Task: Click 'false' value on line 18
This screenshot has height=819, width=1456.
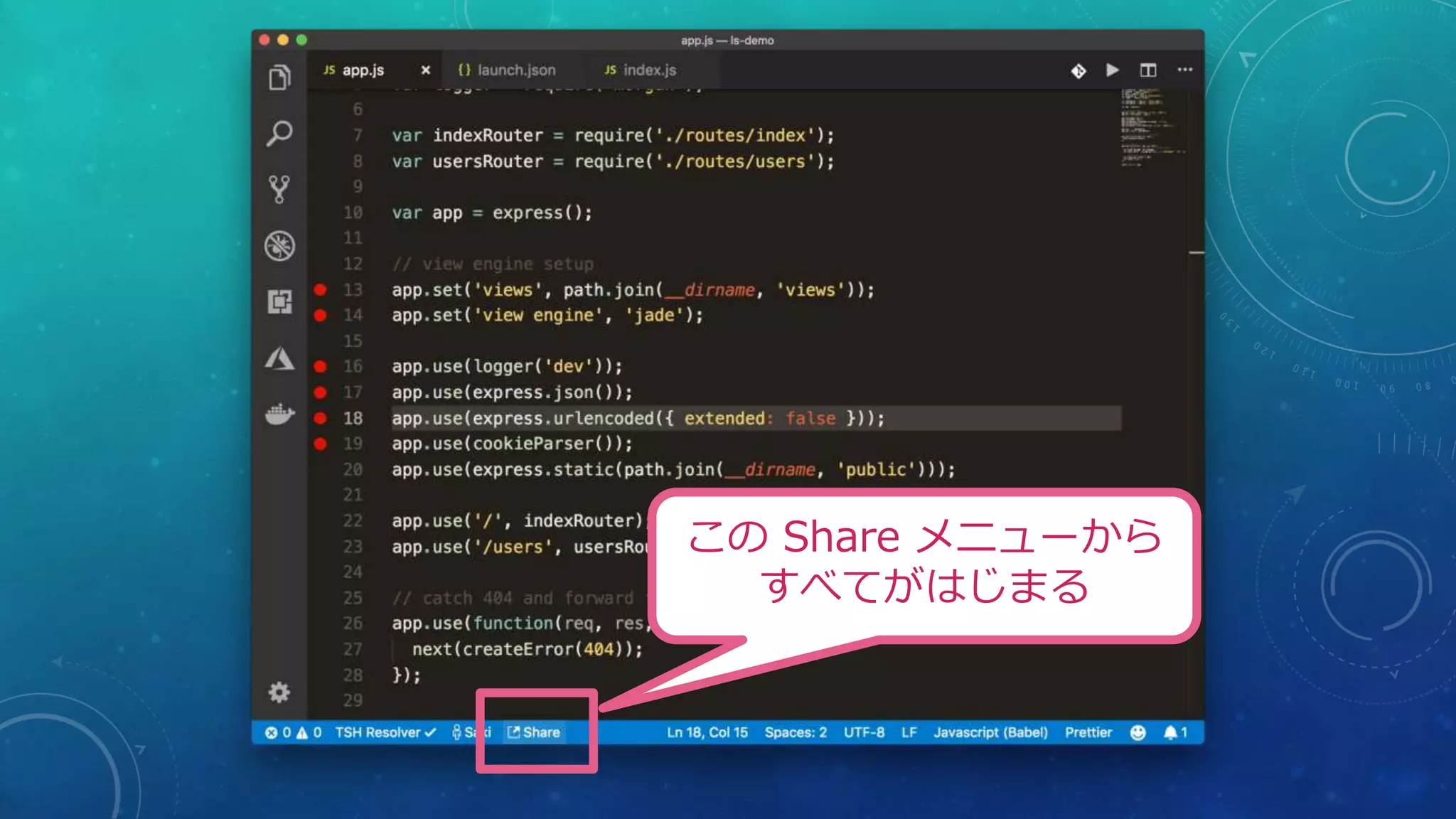Action: pyautogui.click(x=810, y=418)
